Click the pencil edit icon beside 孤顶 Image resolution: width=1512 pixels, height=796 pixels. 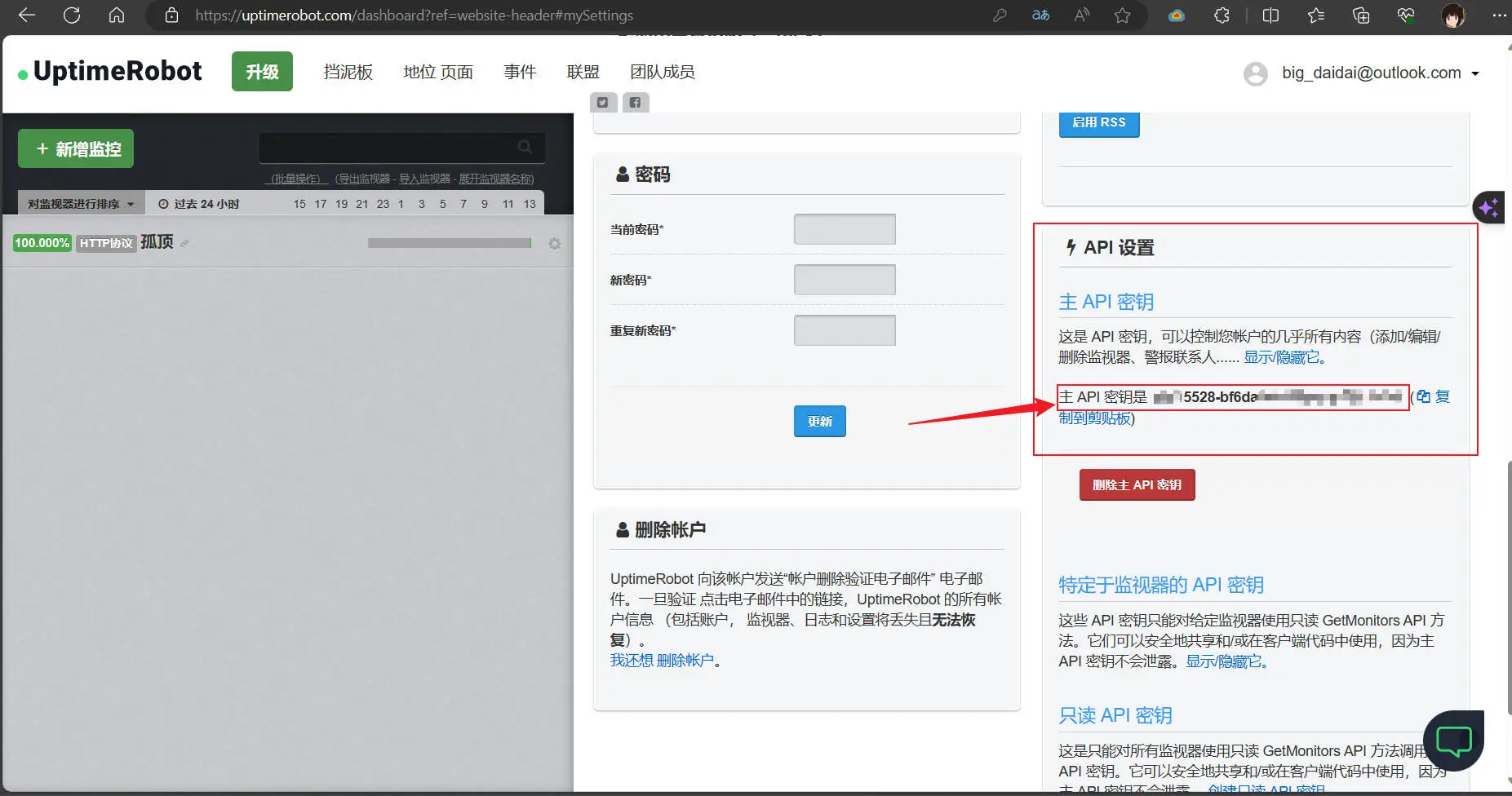[184, 244]
